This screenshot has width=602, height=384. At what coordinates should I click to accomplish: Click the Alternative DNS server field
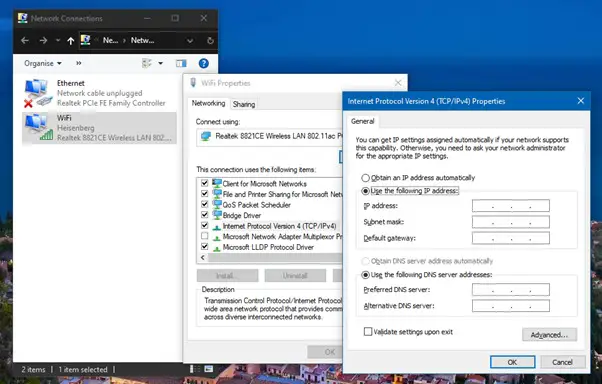(x=511, y=306)
